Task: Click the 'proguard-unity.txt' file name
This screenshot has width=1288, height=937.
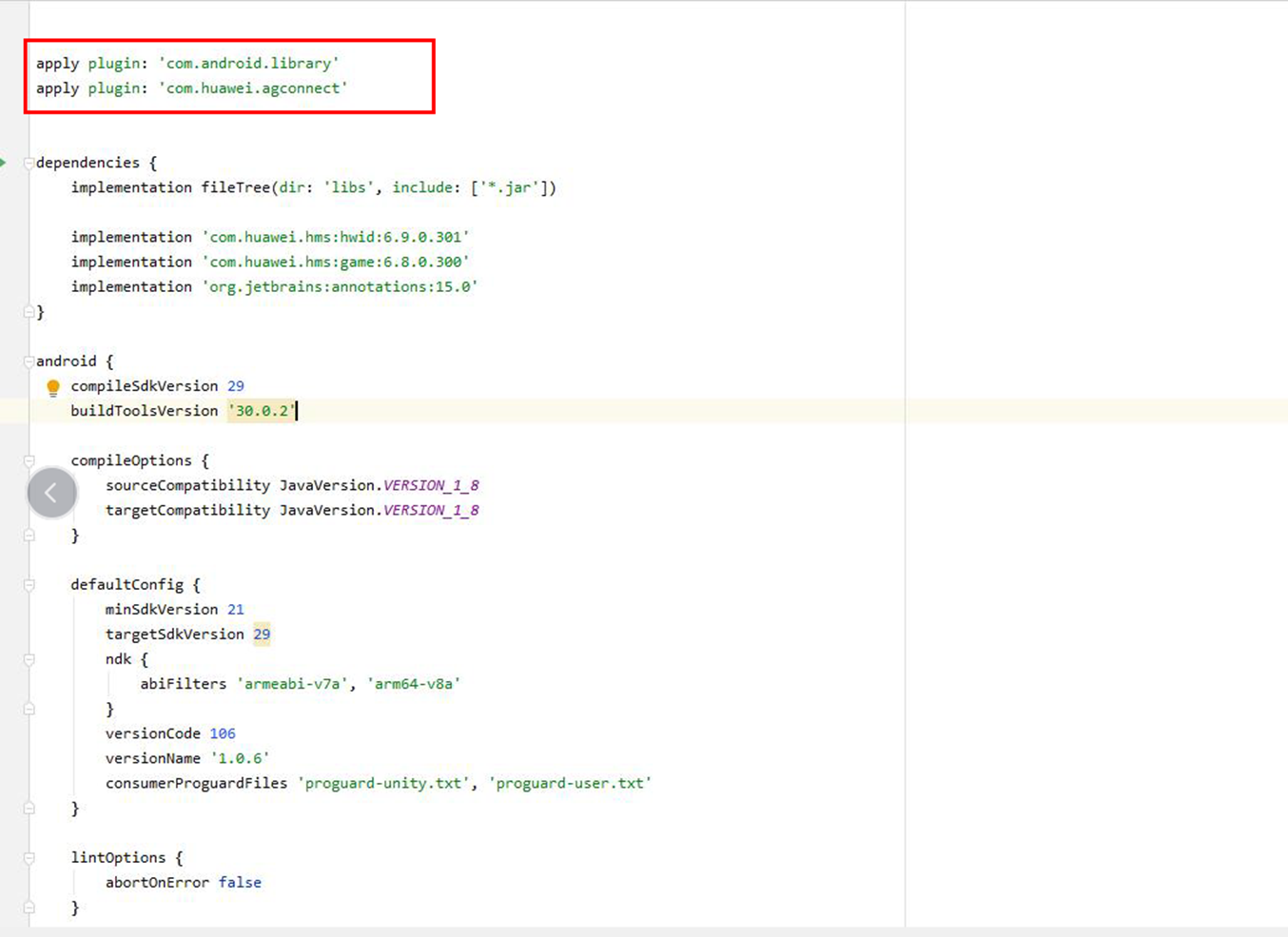Action: [x=383, y=783]
